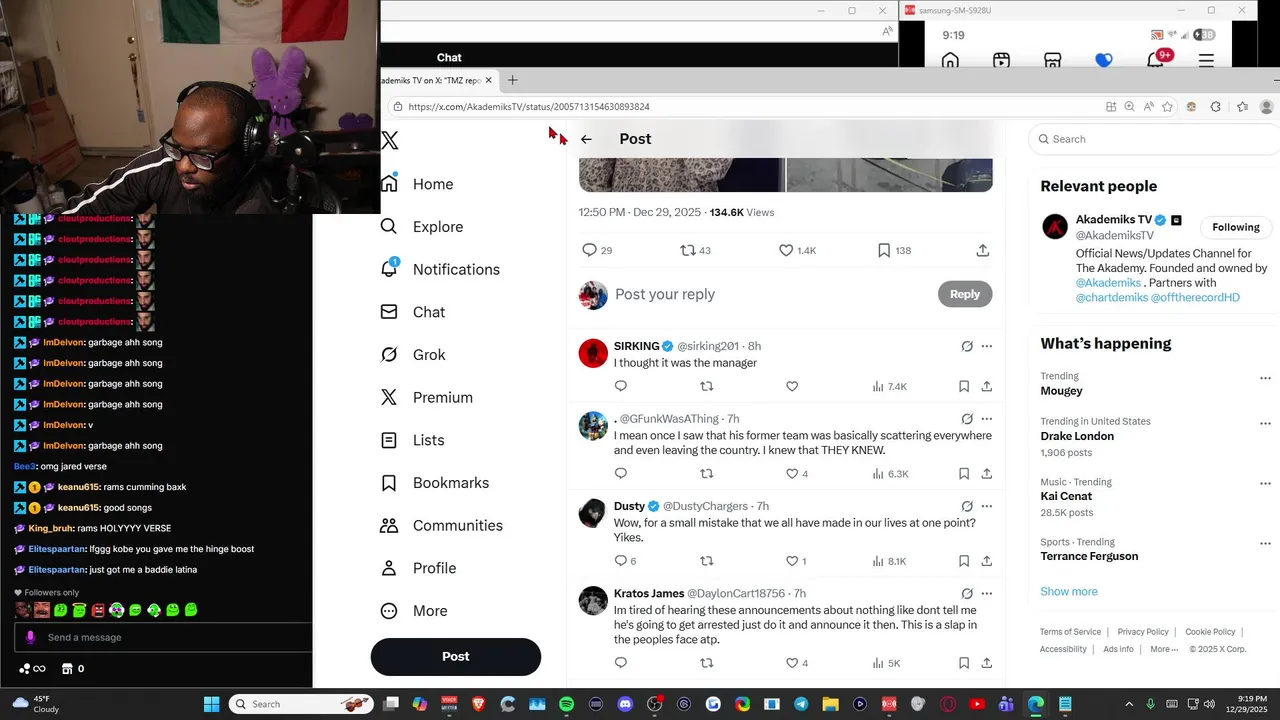Open more options on Dusty's reply

click(x=987, y=506)
